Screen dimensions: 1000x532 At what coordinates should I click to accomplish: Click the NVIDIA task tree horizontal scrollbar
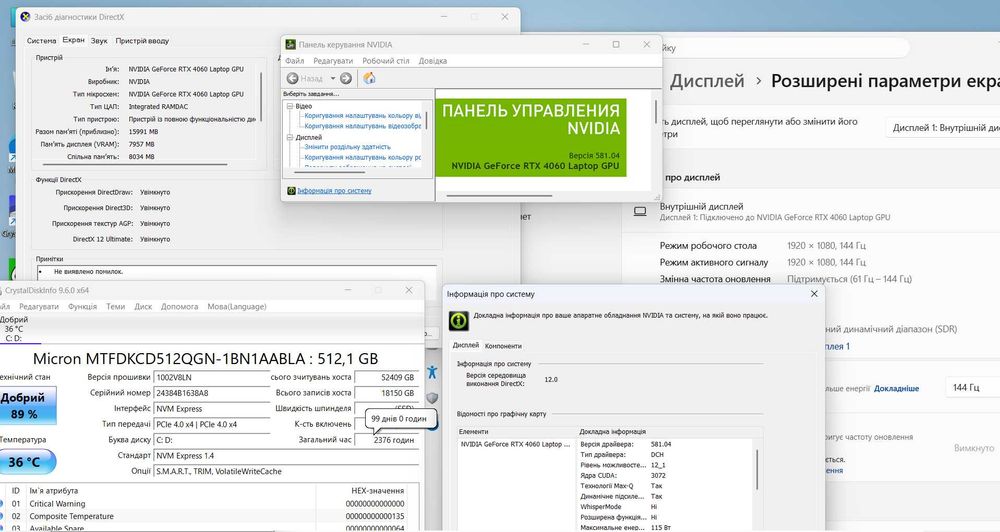coord(330,172)
